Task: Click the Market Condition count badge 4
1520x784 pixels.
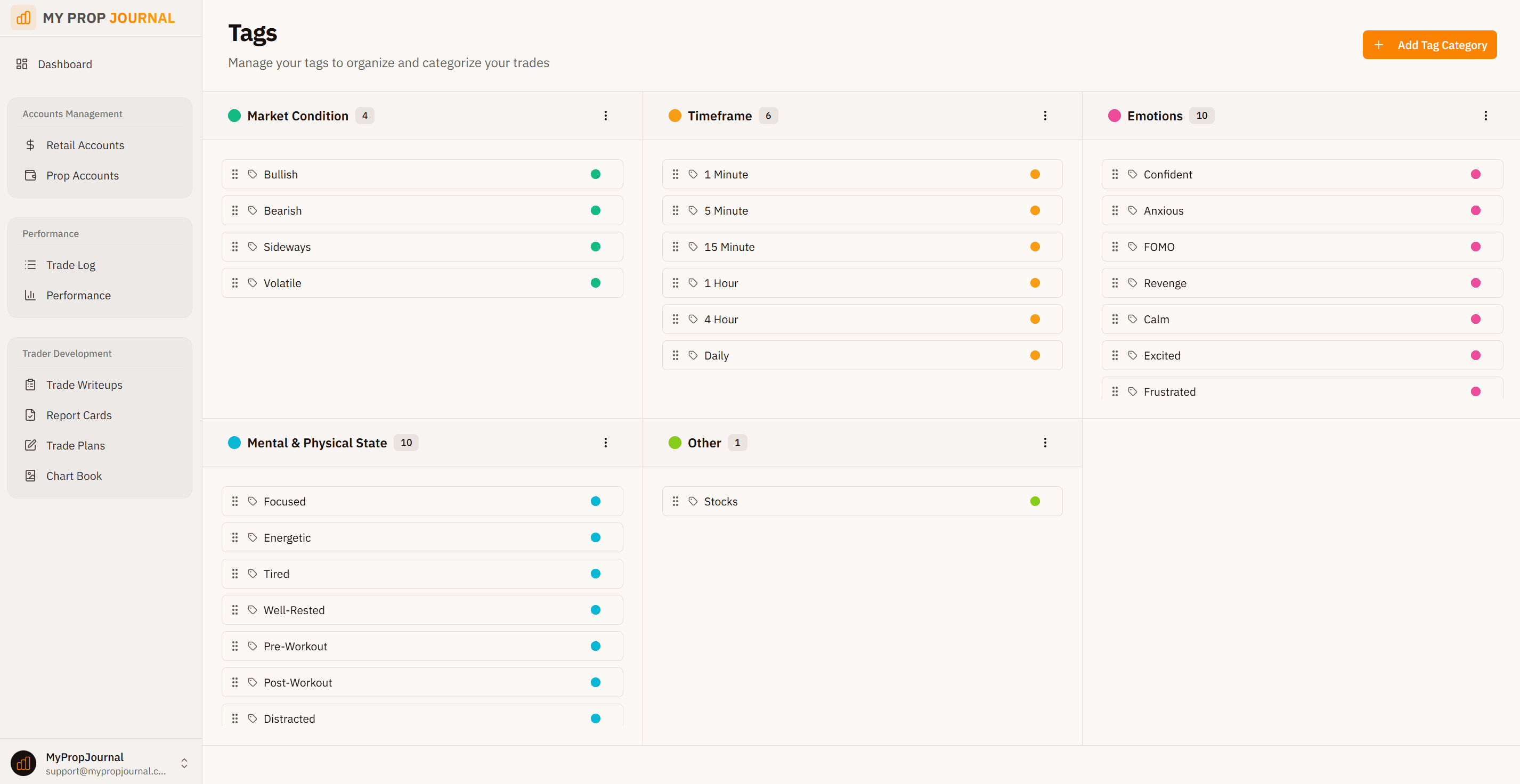Action: pos(364,116)
